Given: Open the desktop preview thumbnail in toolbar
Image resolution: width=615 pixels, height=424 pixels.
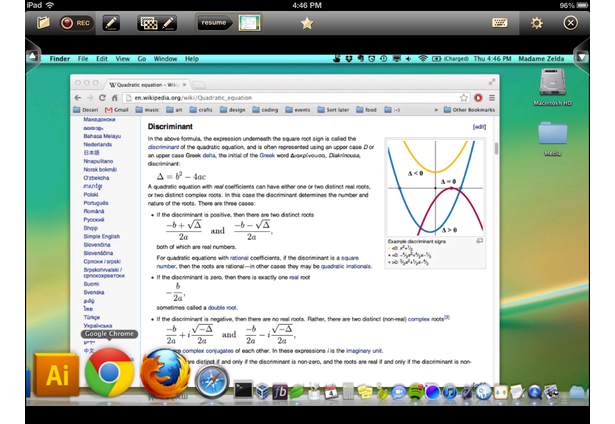Looking at the screenshot, I should 249,23.
